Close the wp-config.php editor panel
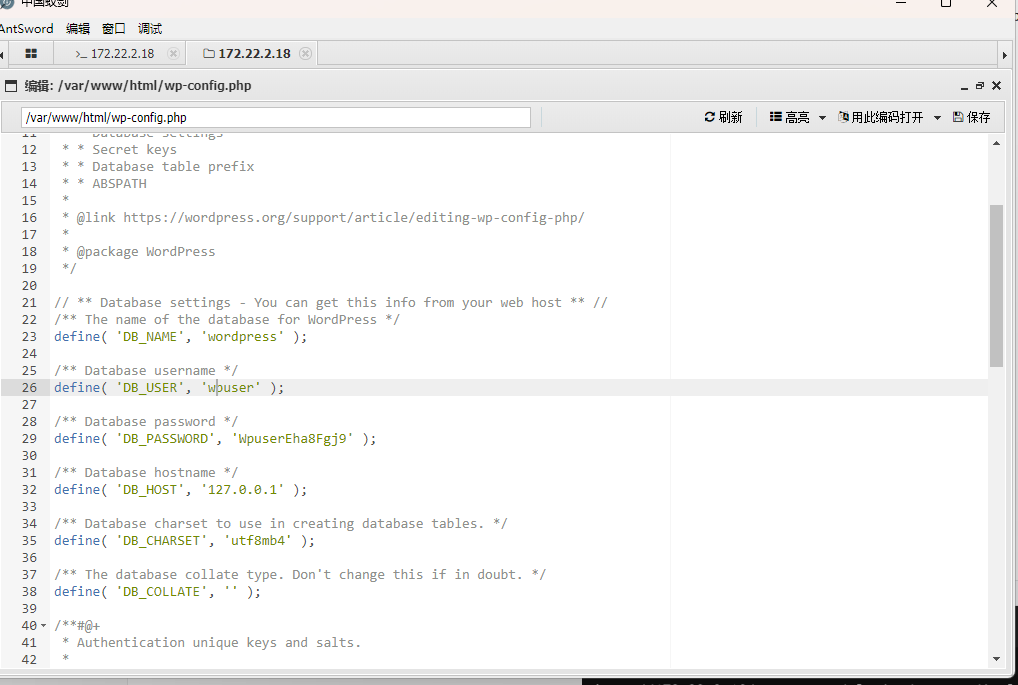 [994, 86]
